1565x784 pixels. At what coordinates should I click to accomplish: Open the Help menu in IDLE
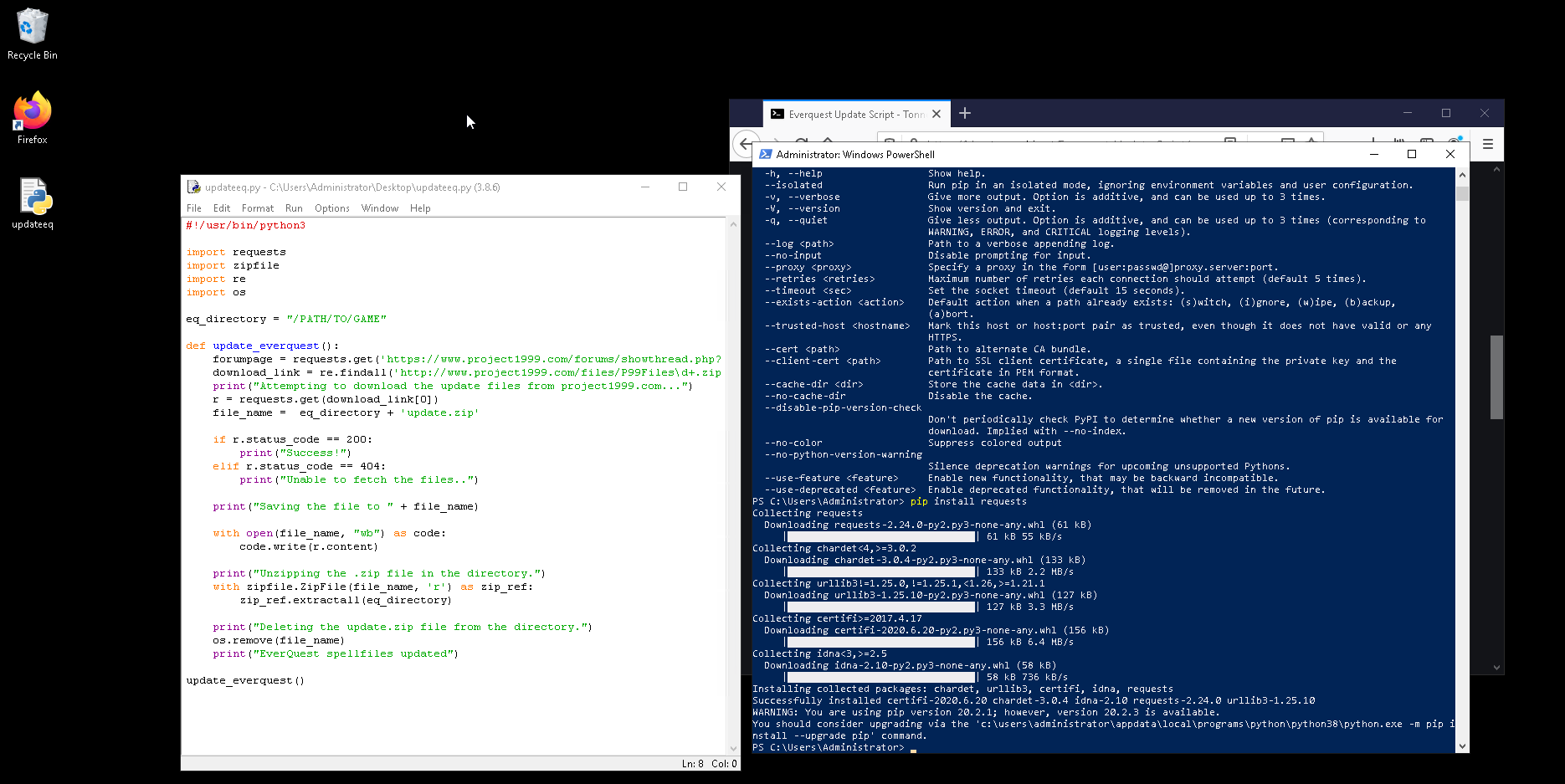[420, 208]
